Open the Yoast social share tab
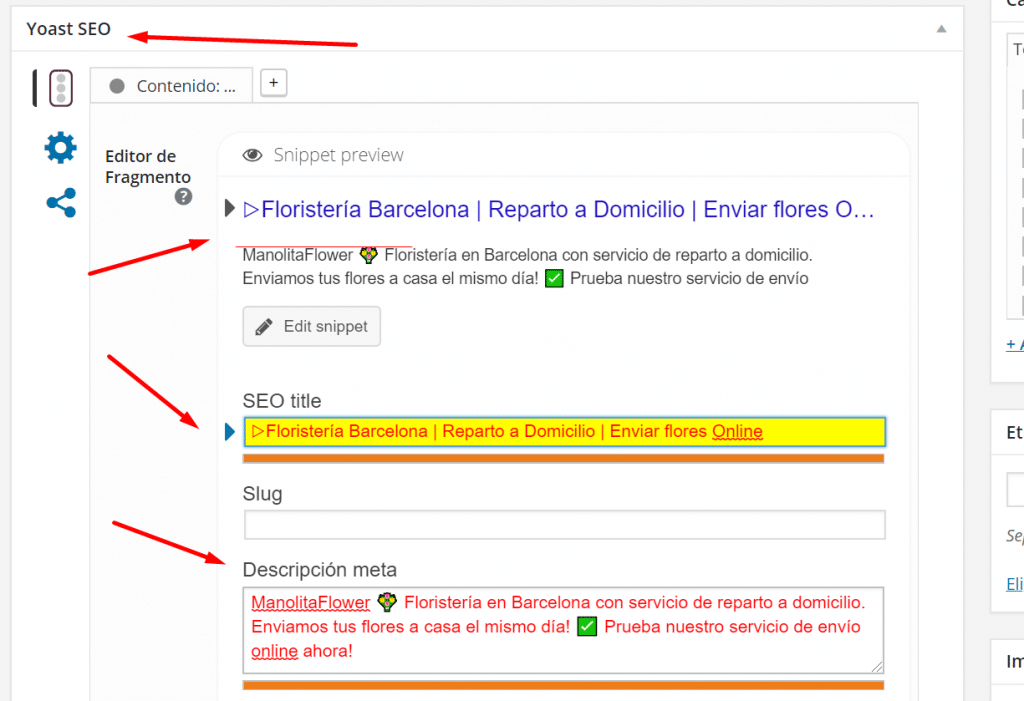The height and width of the screenshot is (701, 1024). click(x=60, y=204)
